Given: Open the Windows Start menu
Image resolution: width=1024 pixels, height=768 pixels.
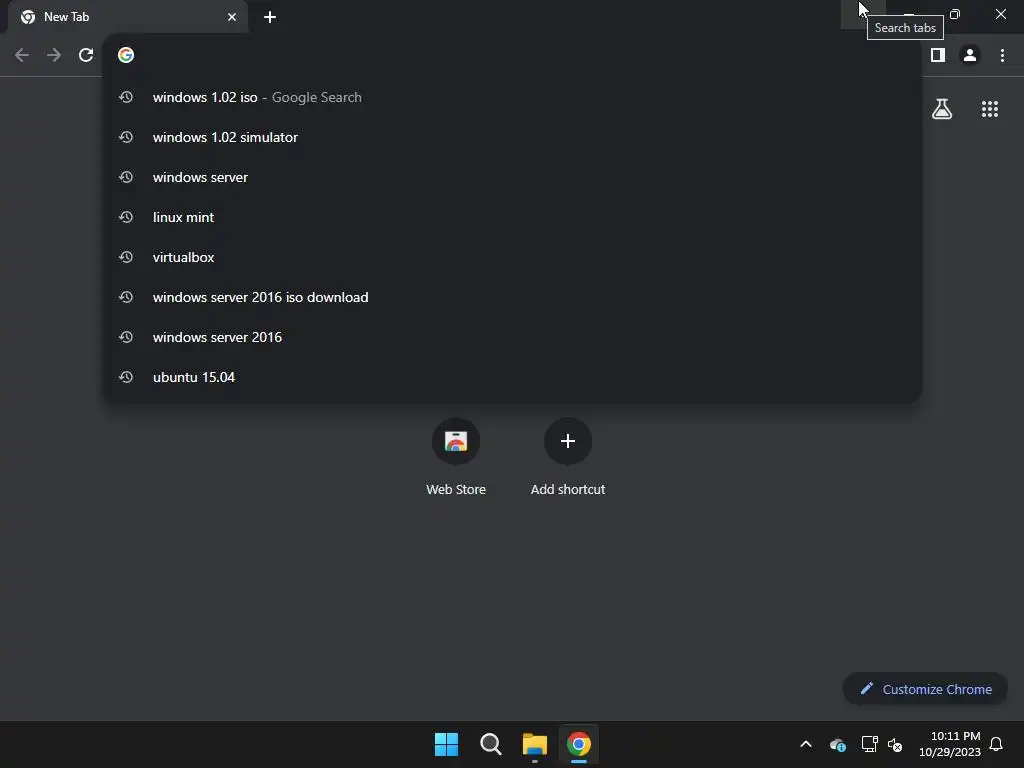Looking at the screenshot, I should (447, 744).
